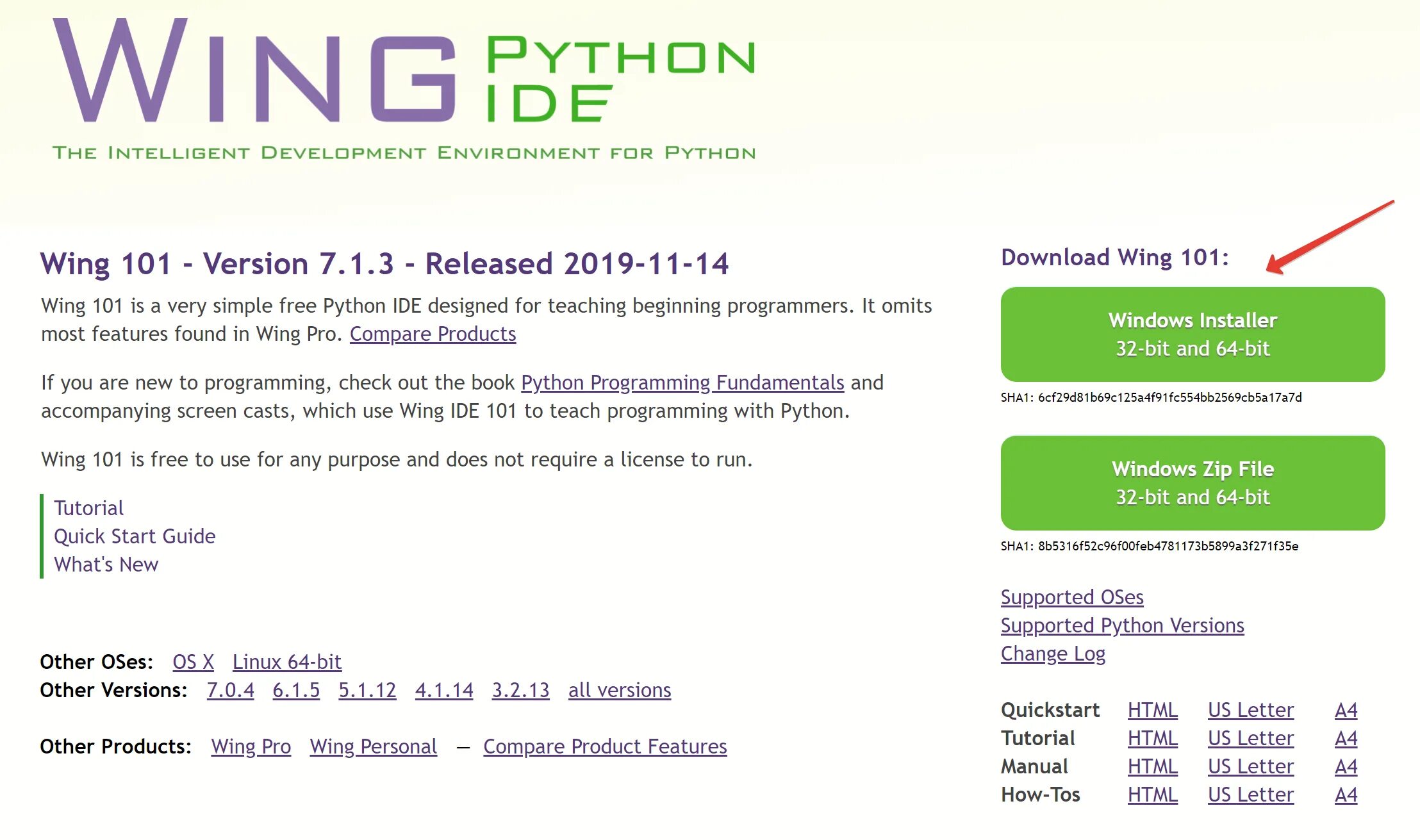Download the Windows Zip File

1193,483
